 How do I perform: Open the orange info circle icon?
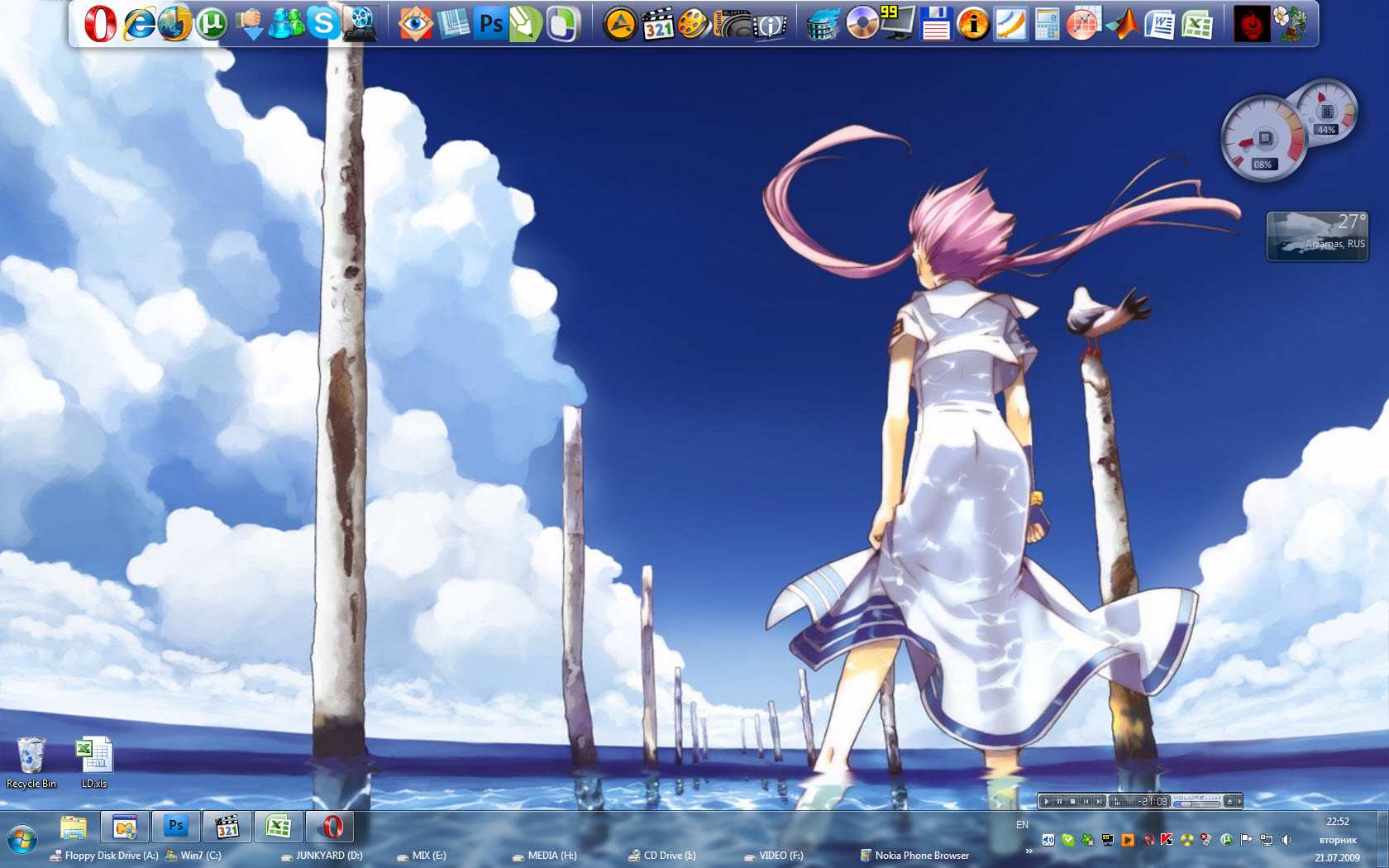click(973, 23)
